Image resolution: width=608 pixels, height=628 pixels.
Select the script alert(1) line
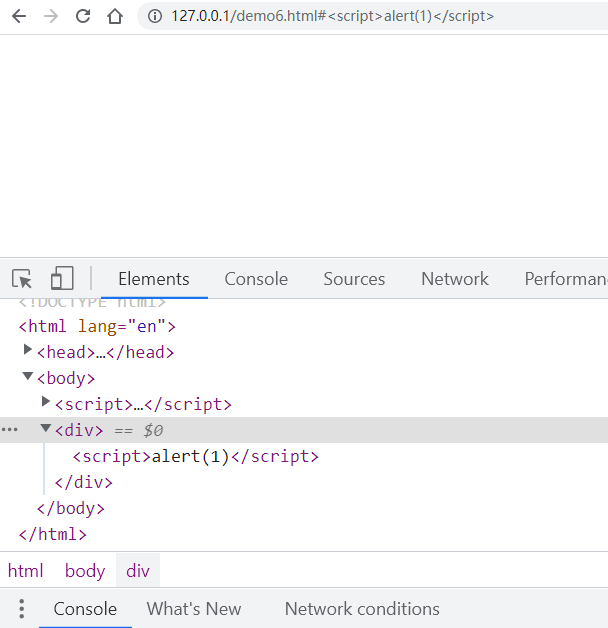tap(195, 457)
